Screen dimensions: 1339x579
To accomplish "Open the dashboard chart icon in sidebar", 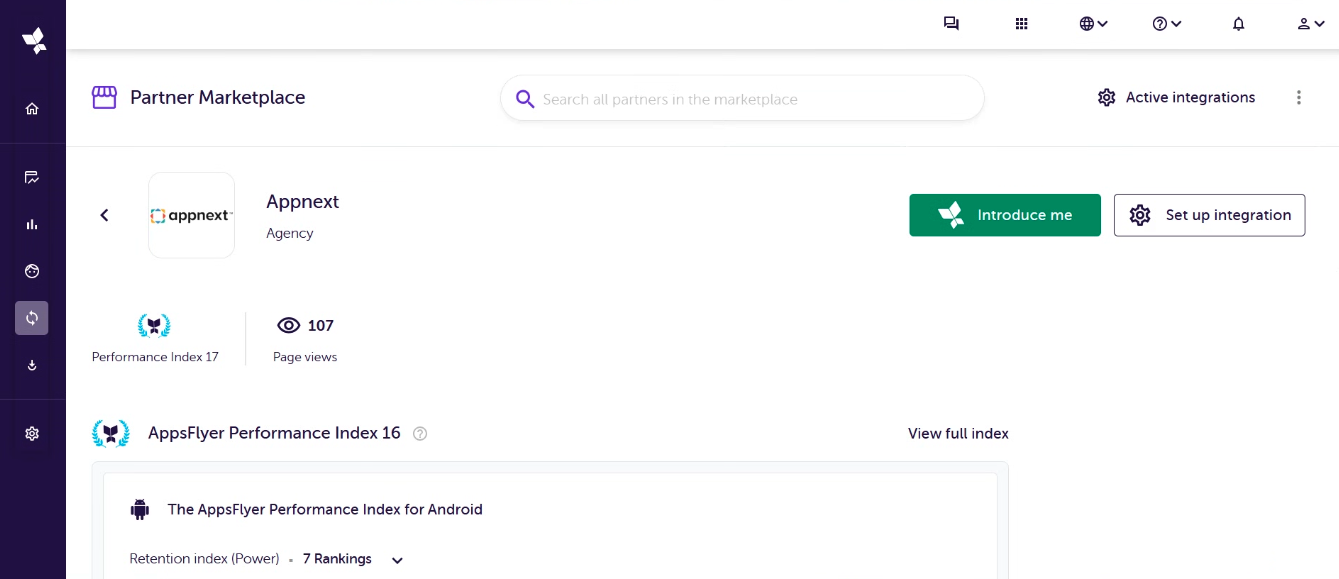I will [x=32, y=178].
